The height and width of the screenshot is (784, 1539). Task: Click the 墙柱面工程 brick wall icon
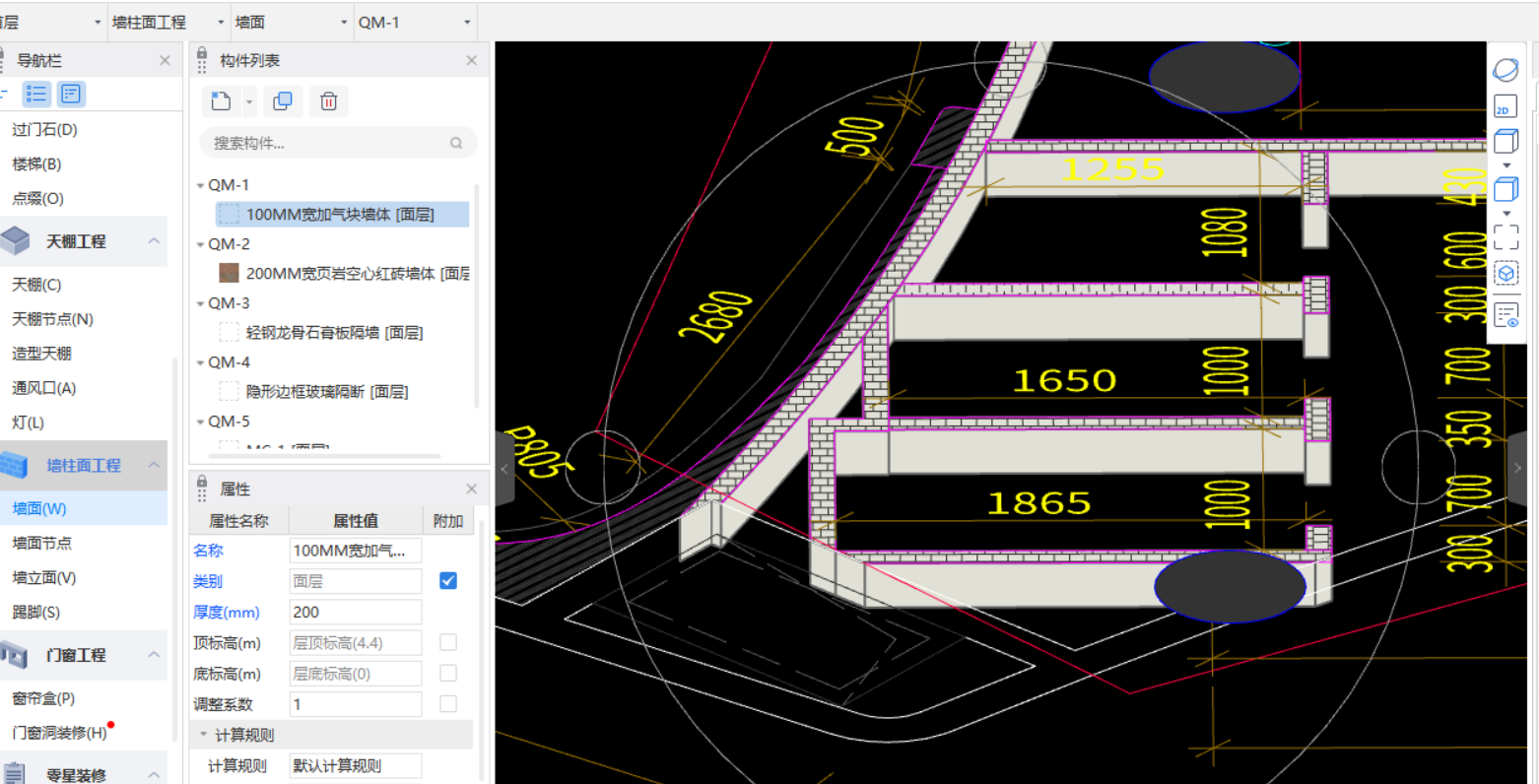click(x=14, y=465)
